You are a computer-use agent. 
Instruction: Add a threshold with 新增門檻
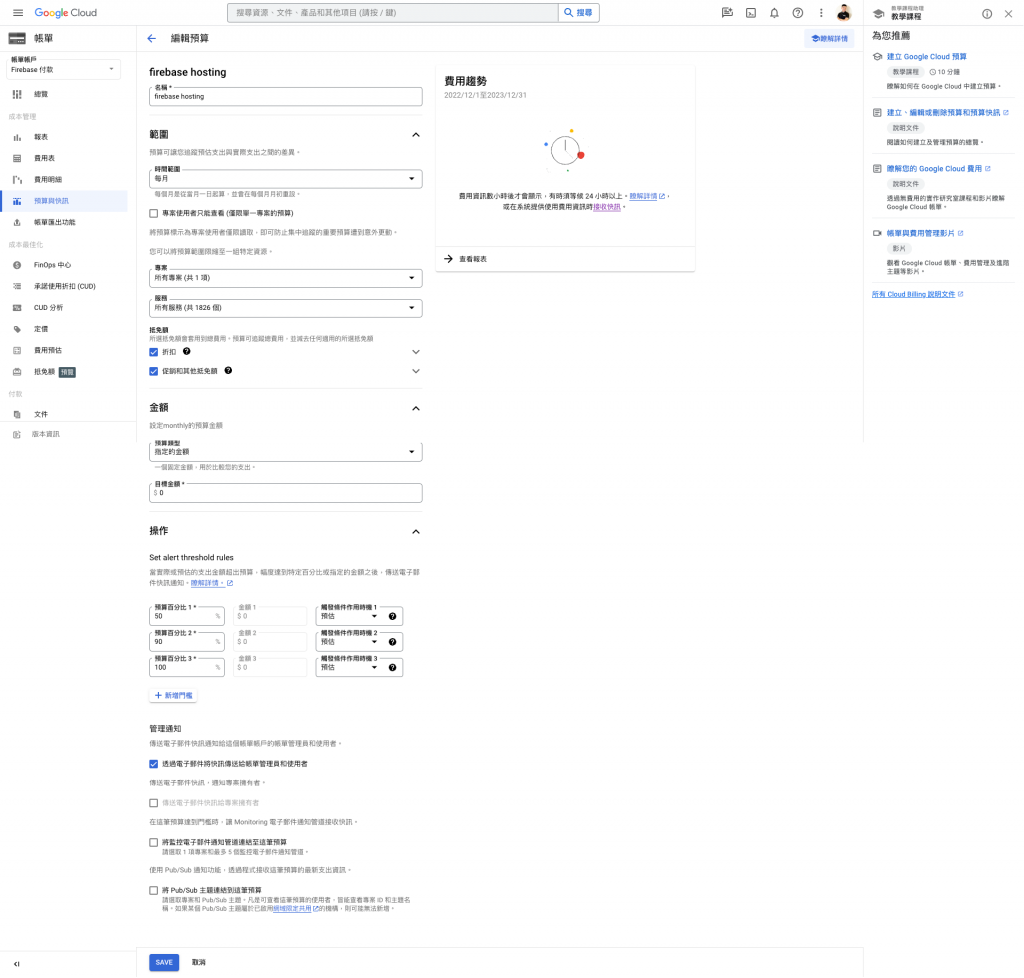173,695
